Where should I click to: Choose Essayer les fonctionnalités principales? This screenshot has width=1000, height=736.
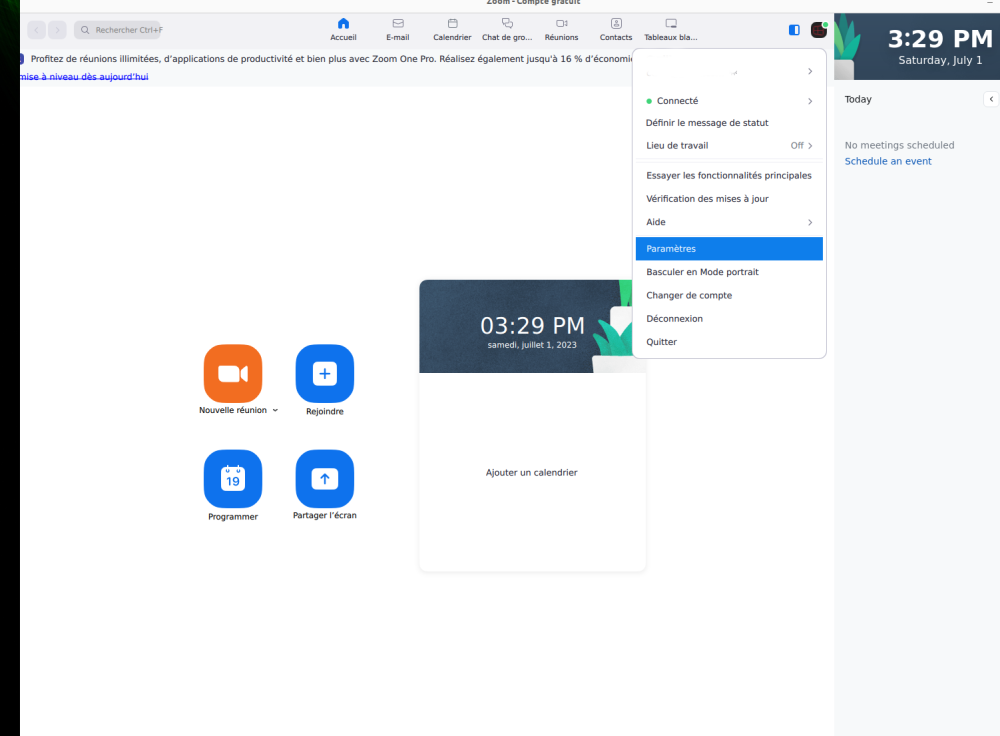(729, 175)
